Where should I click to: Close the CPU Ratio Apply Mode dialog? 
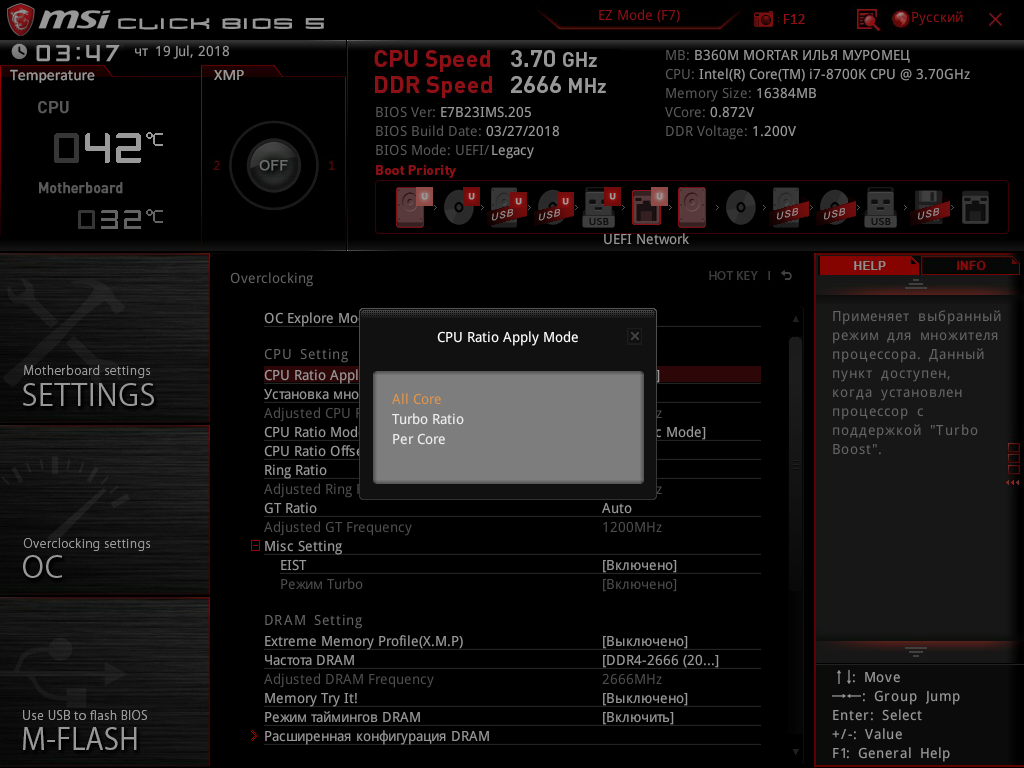634,336
